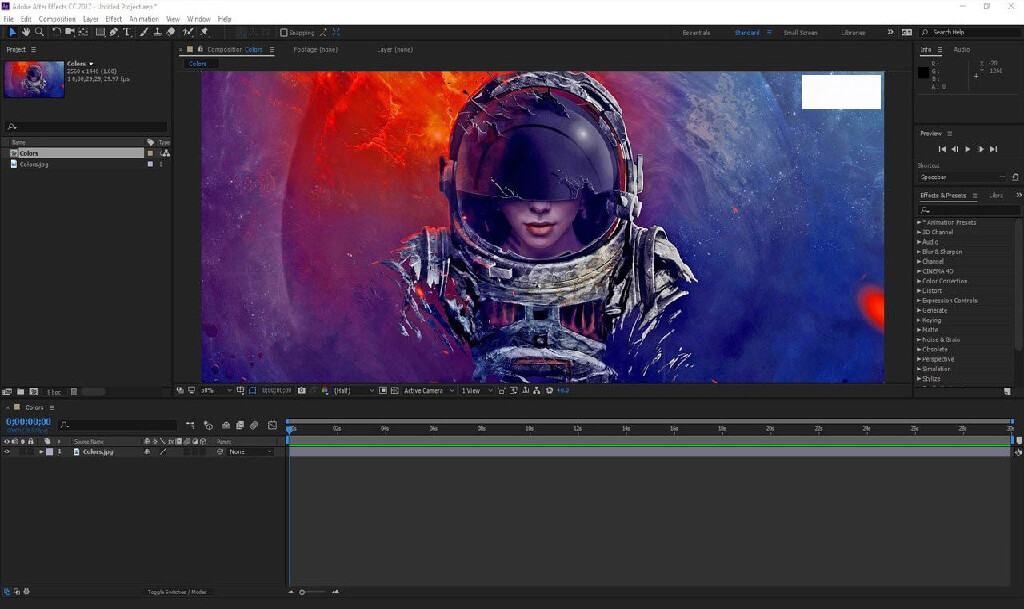Expand Colors.jpg layer properties triangle
This screenshot has width=1024, height=609.
pyautogui.click(x=41, y=452)
